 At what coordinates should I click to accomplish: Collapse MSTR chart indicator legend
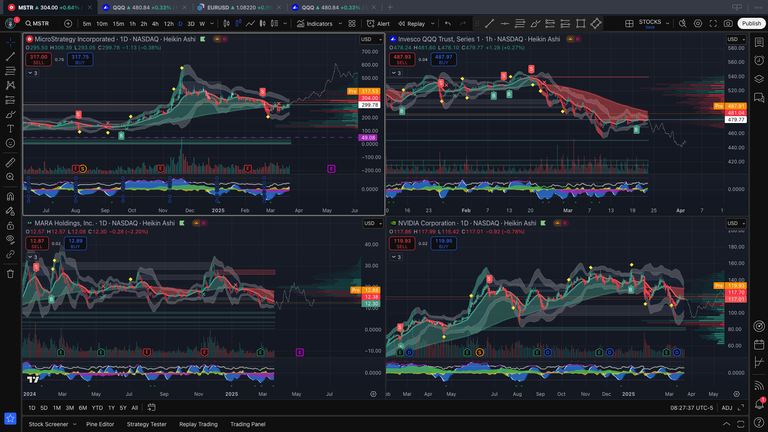click(32, 73)
